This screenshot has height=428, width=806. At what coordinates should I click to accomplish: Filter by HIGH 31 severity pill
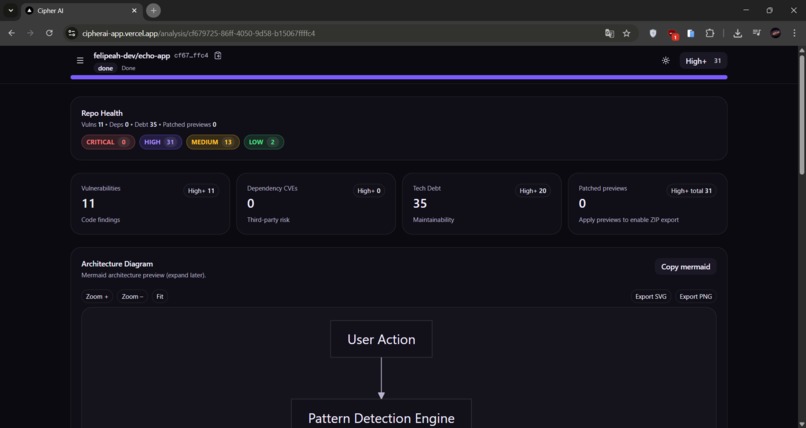pyautogui.click(x=160, y=142)
